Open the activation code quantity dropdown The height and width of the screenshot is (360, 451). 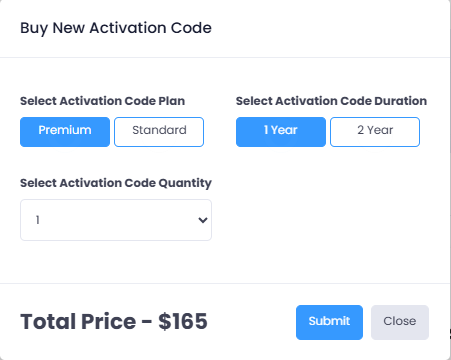(x=116, y=220)
